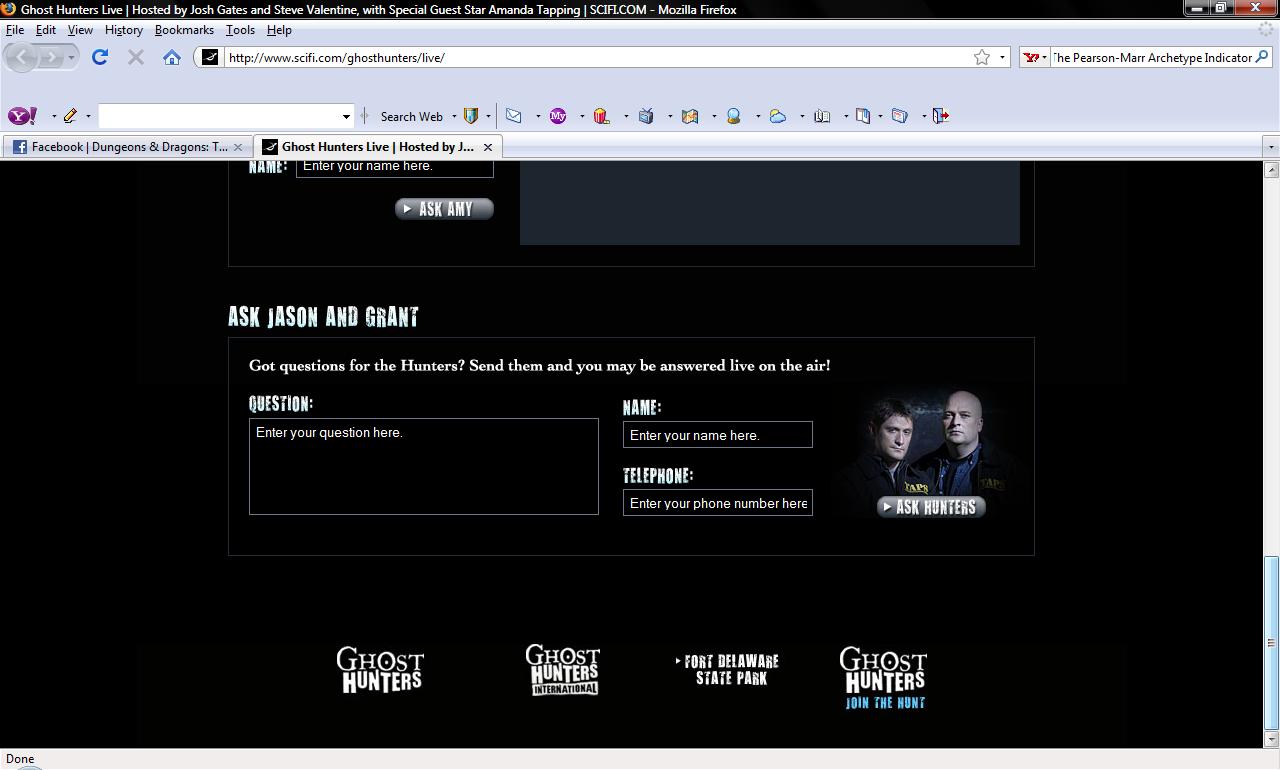Viewport: 1280px width, 770px height.
Task: Open Fort Delaware State Park link
Action: point(729,670)
